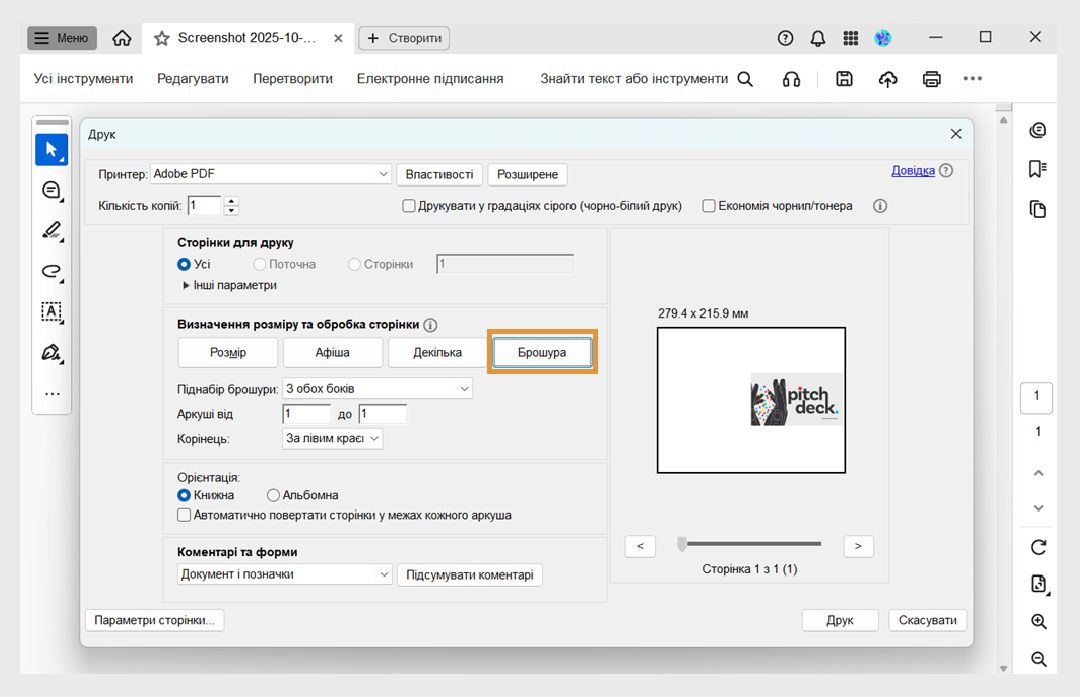Select the Брошура sizing tab

click(x=542, y=352)
